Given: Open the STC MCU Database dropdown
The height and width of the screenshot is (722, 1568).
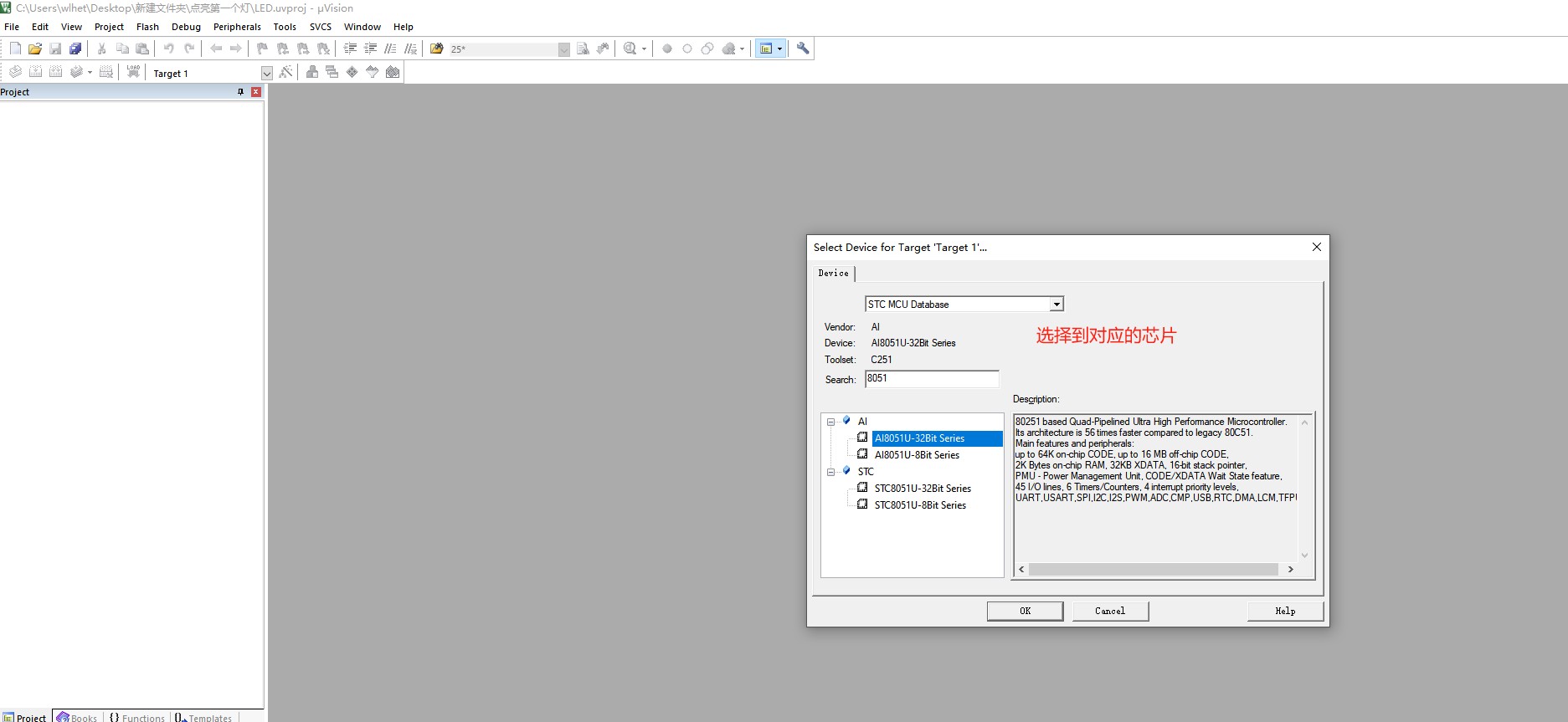Looking at the screenshot, I should click(1056, 305).
